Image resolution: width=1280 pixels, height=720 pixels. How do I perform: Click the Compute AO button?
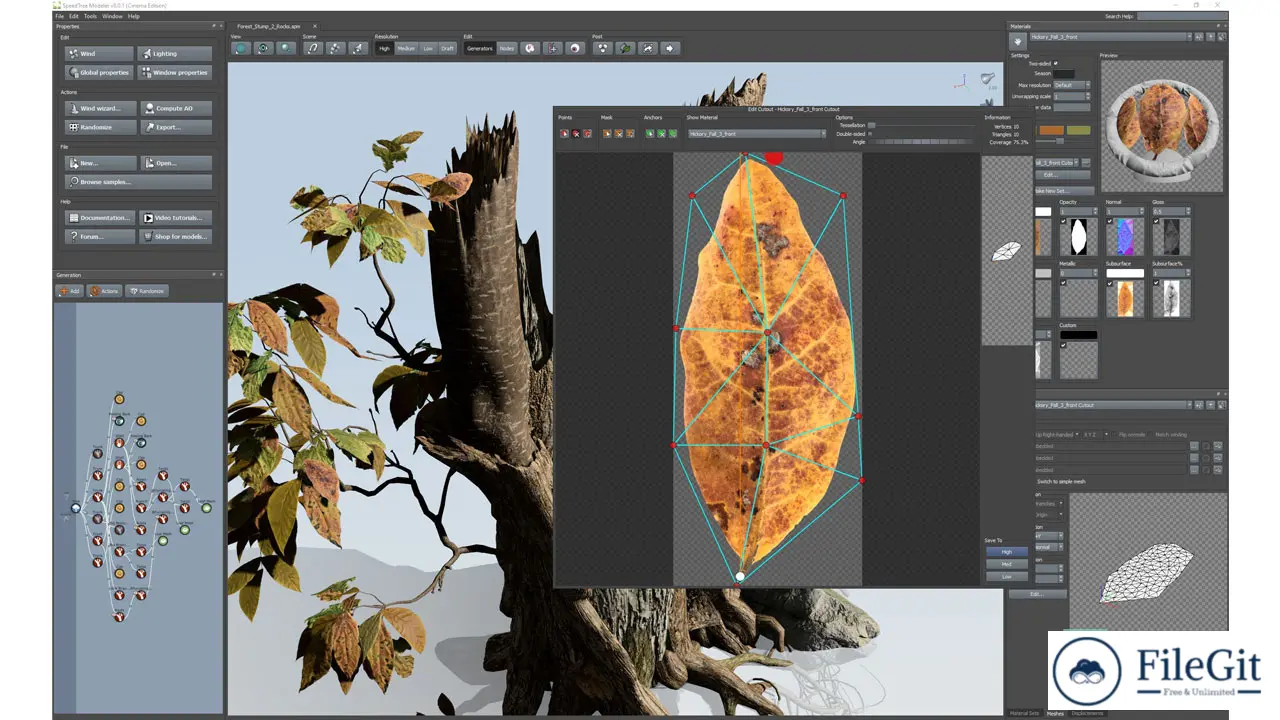pos(175,108)
